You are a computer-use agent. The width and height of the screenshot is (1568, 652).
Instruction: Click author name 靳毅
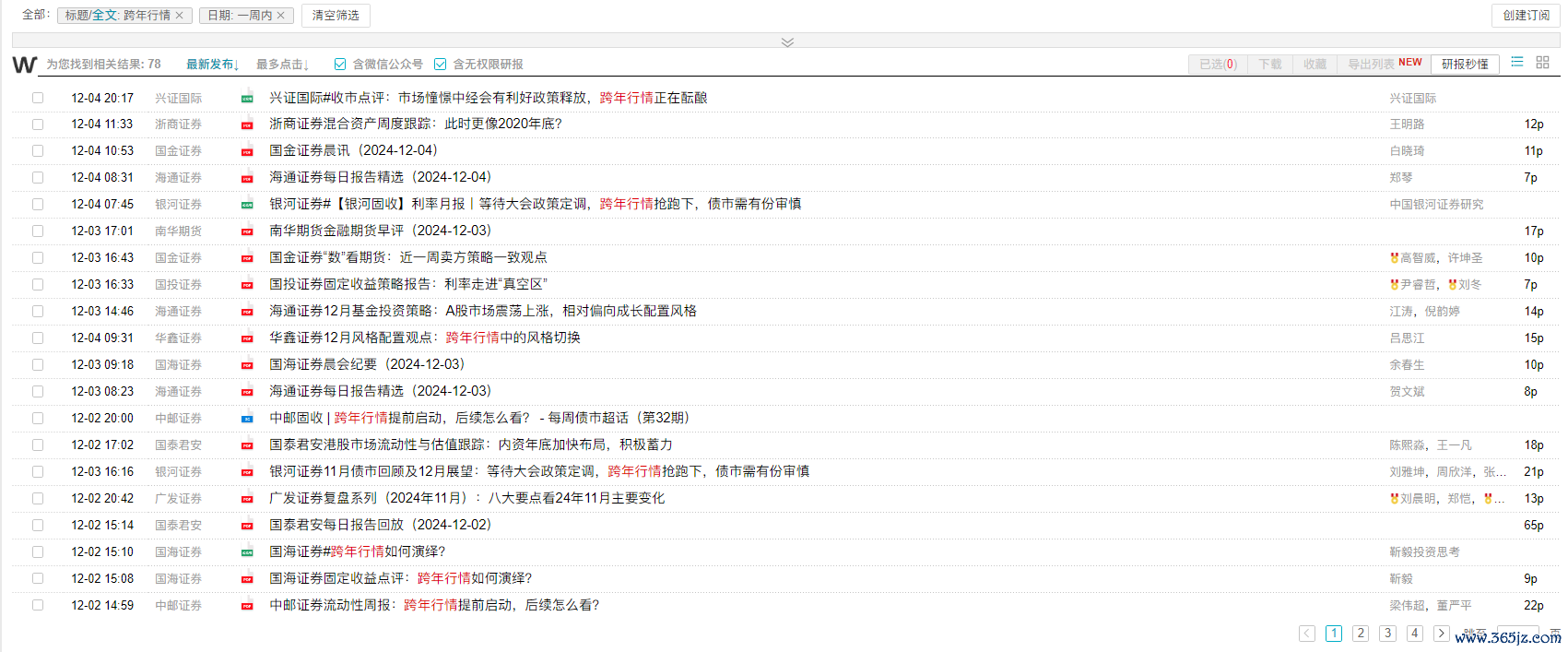1401,579
